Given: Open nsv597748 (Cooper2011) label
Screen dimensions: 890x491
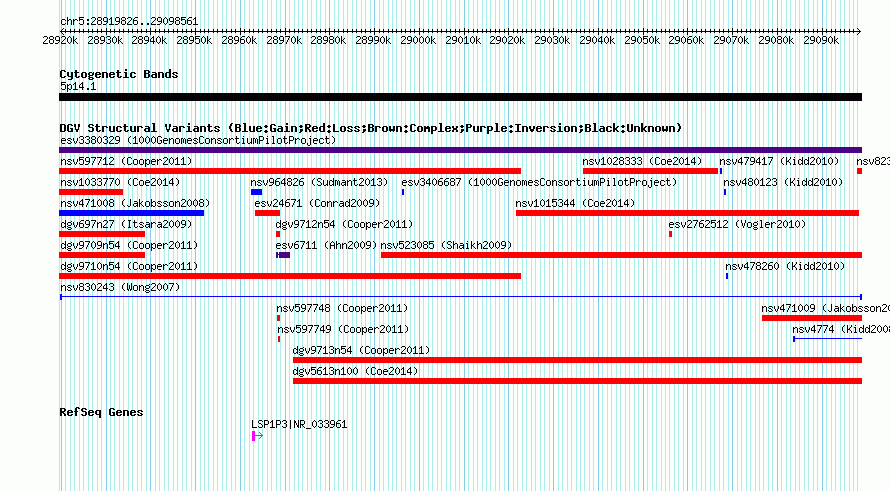Looking at the screenshot, I should tap(342, 308).
